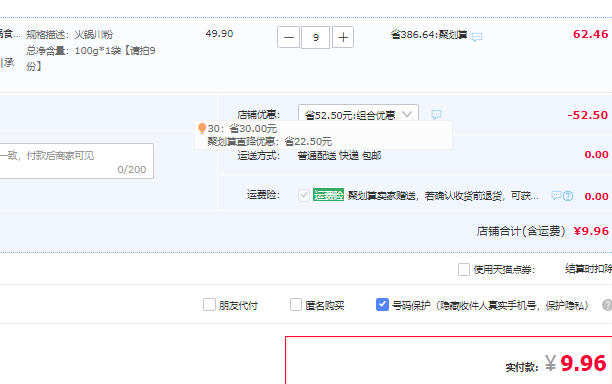Screen dimensions: 612x384
Task: Click the 省386.64:聚划算 discount text
Action: (429, 35)
